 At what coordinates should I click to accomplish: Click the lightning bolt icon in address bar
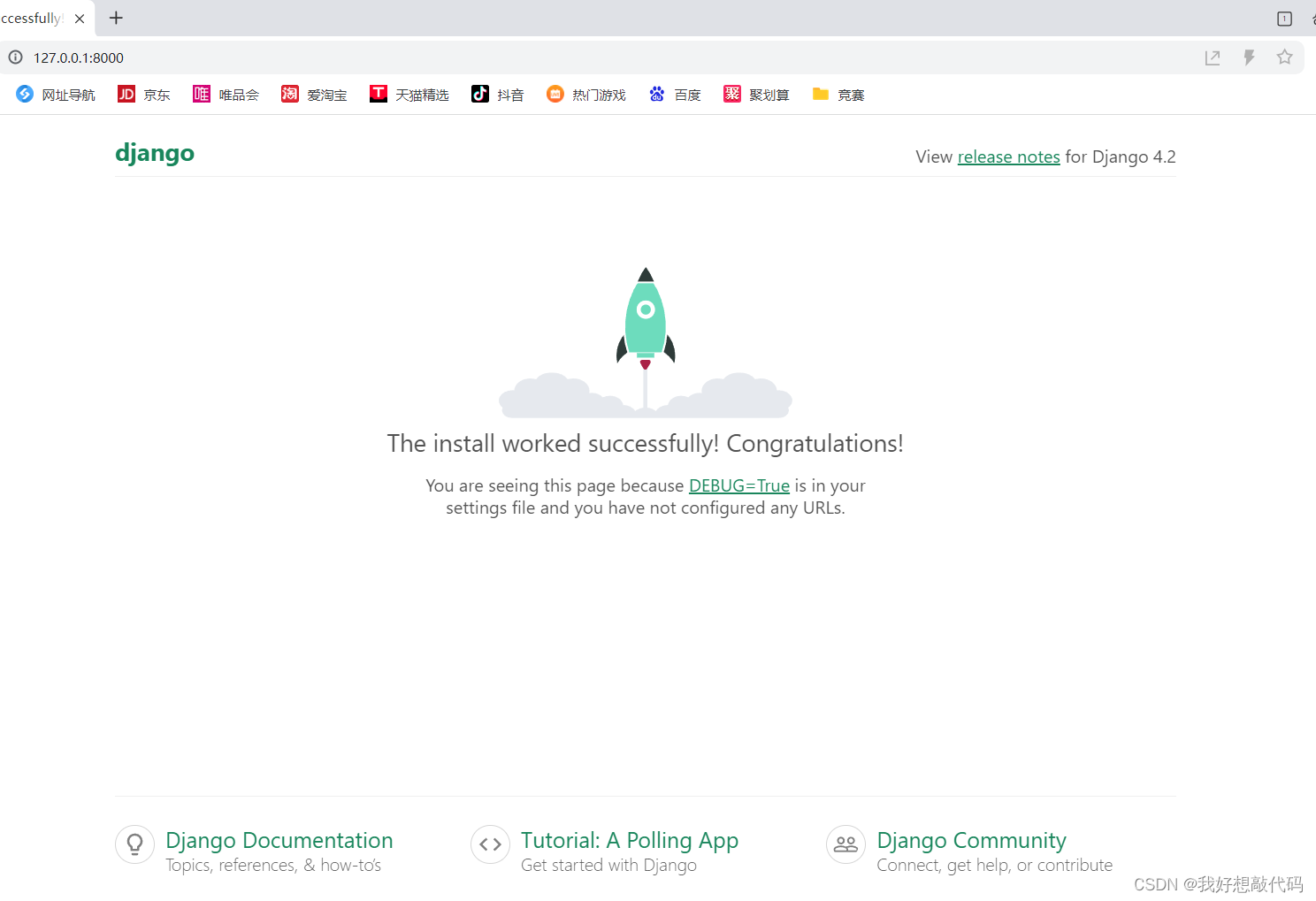pyautogui.click(x=1249, y=57)
